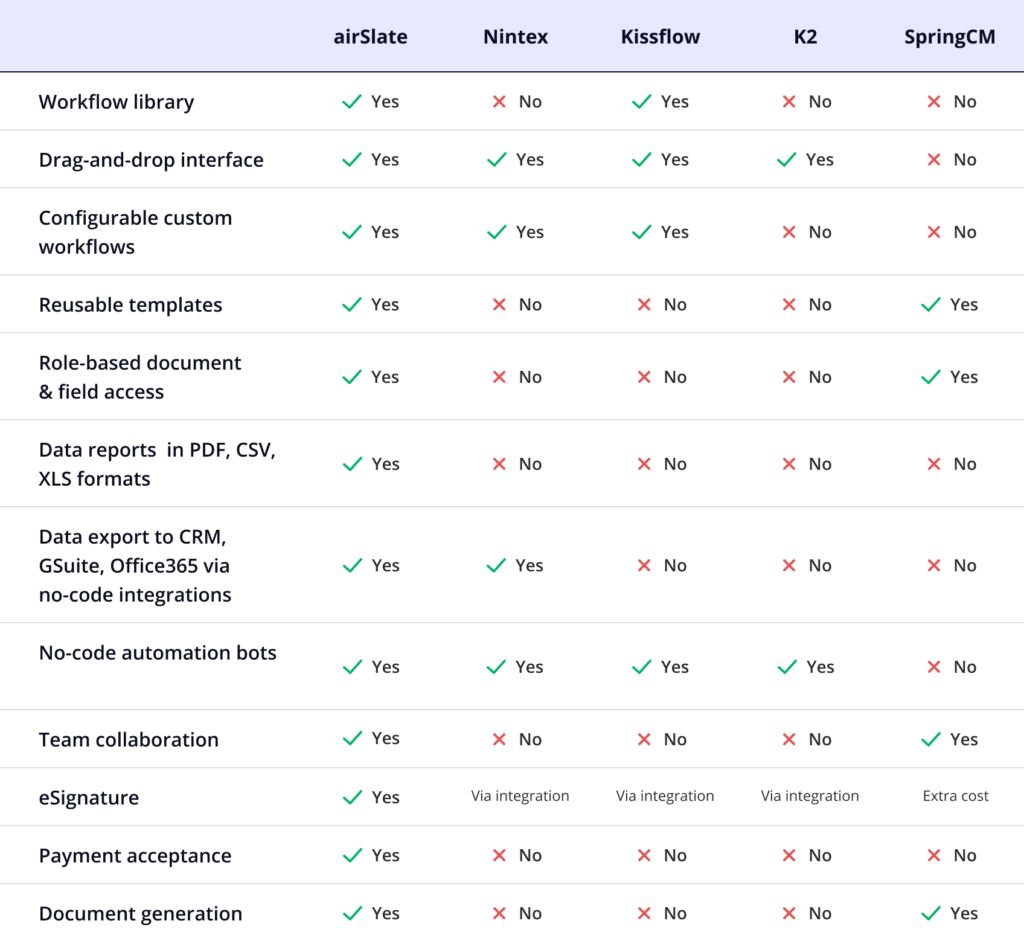Click the red X for Nintex Payment acceptance
1024x941 pixels.
pyautogui.click(x=499, y=856)
